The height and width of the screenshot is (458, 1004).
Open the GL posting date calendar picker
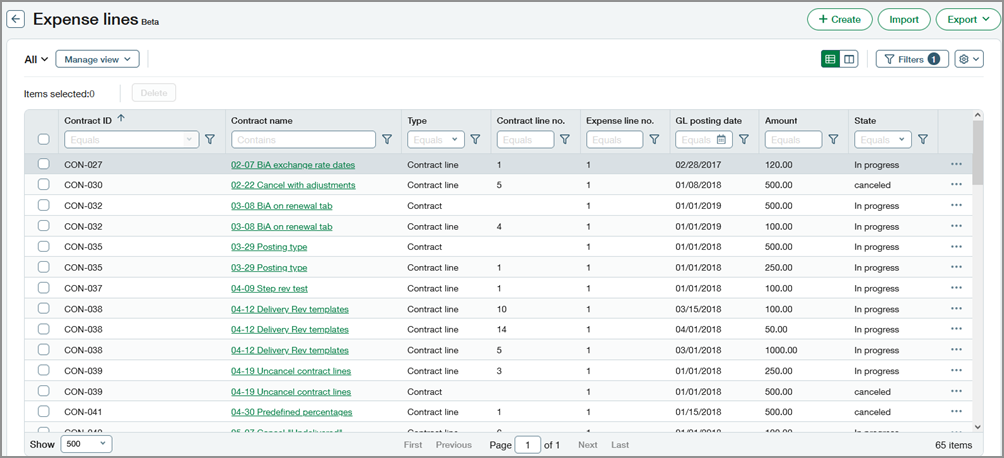pos(722,140)
